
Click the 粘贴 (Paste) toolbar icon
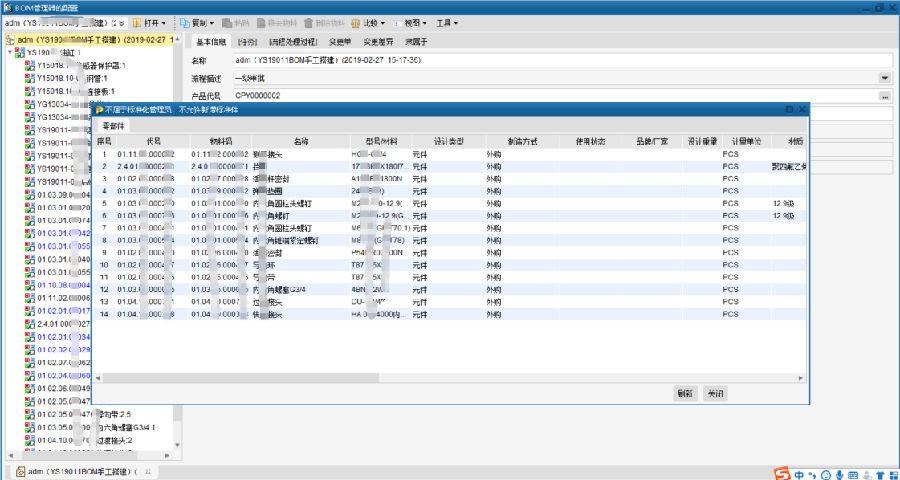228,22
